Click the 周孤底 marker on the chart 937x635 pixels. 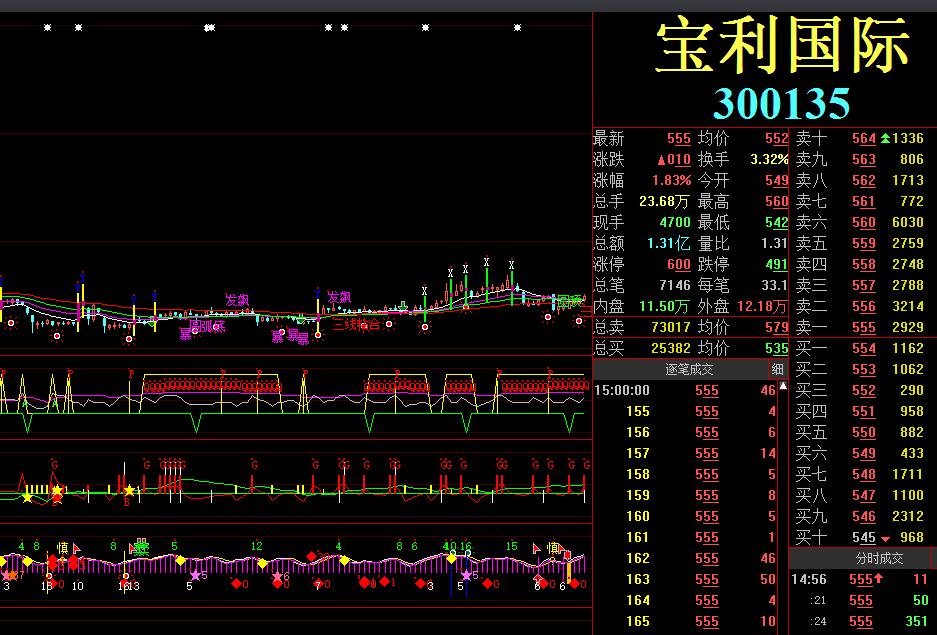(x=207, y=326)
